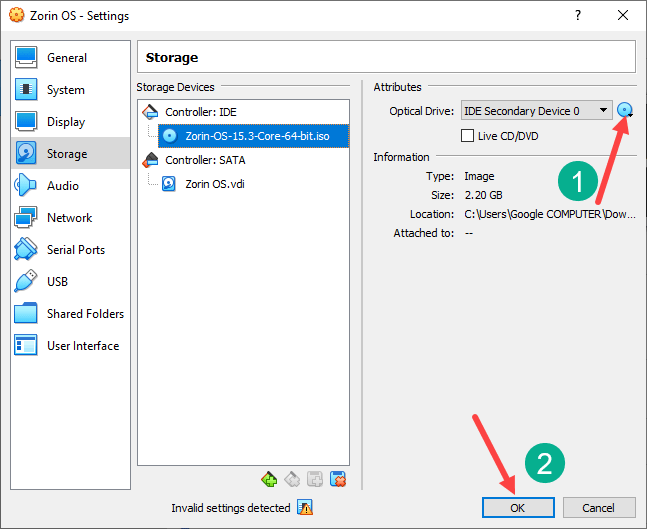The image size is (647, 529).
Task: Click the invalid settings warning icon
Action: [x=305, y=508]
